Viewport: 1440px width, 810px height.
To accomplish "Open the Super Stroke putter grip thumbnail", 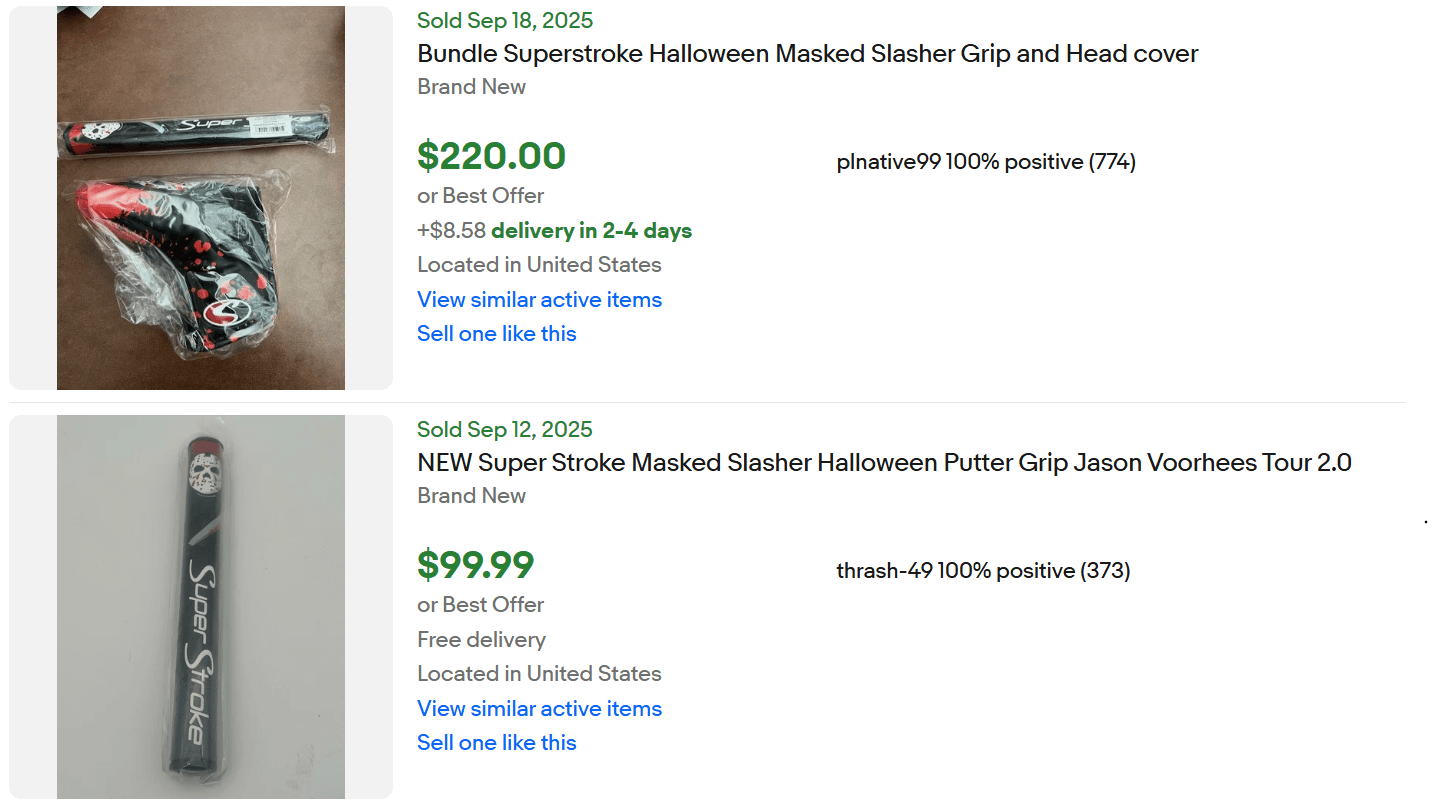I will pos(201,607).
